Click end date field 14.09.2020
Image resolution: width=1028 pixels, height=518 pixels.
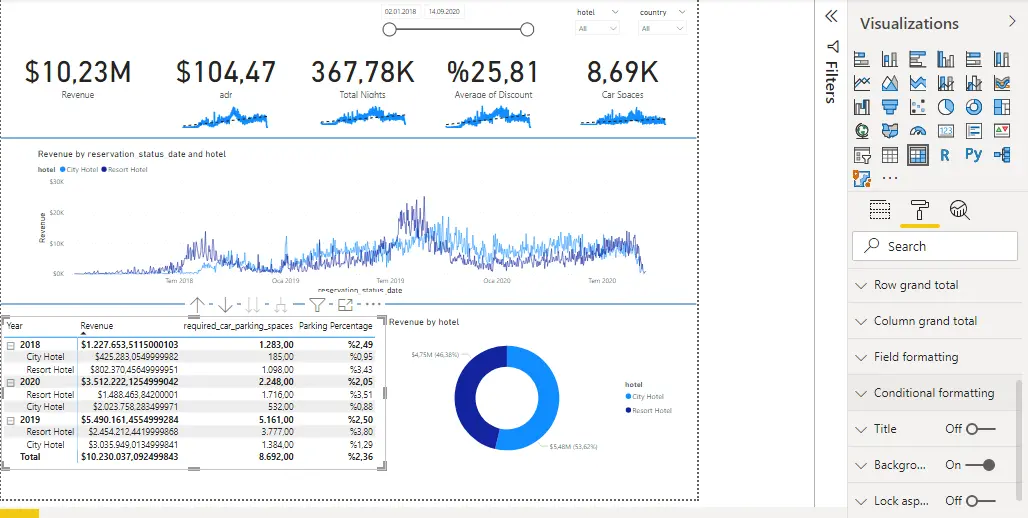pos(445,12)
